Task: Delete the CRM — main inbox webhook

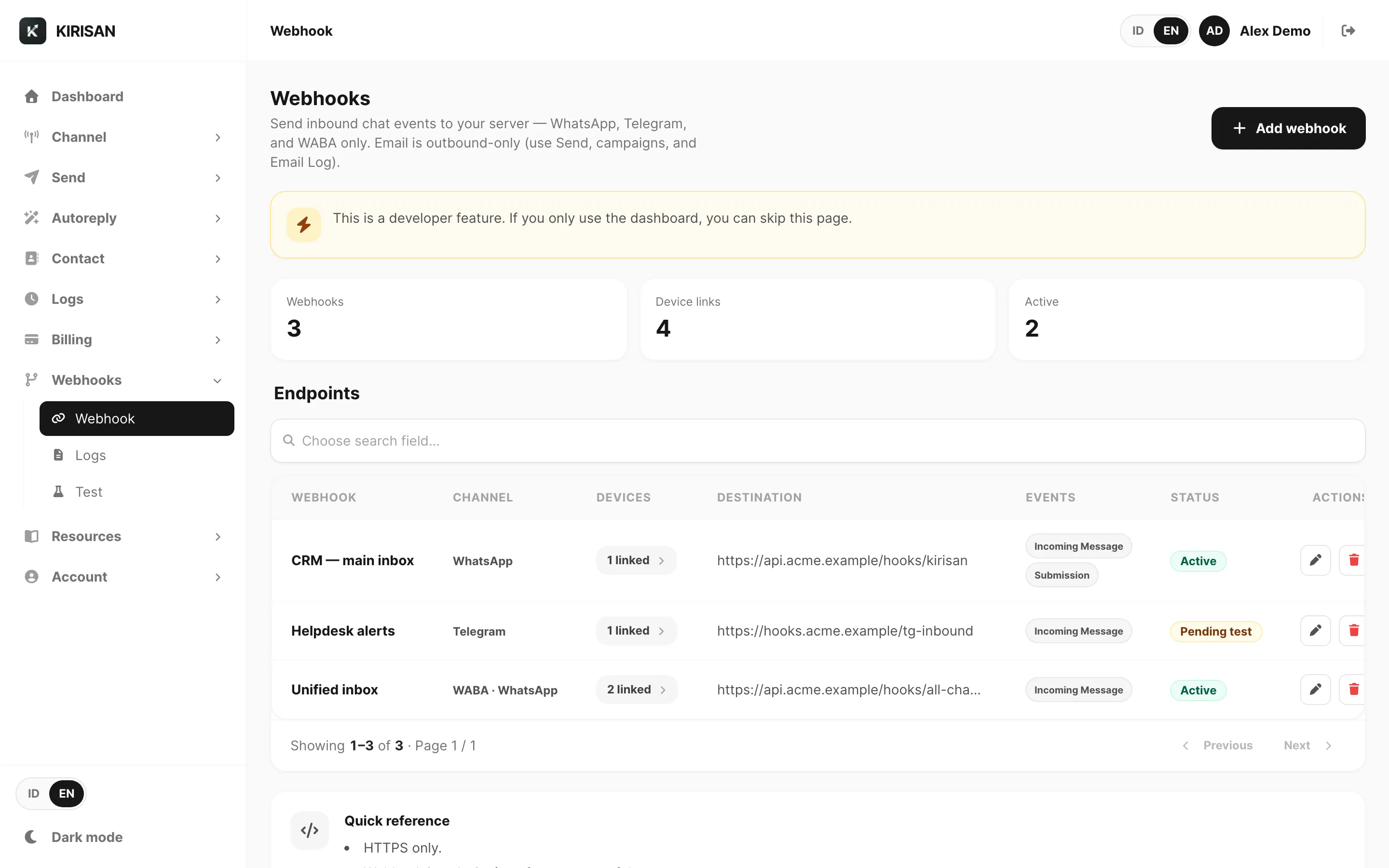Action: pyautogui.click(x=1353, y=560)
